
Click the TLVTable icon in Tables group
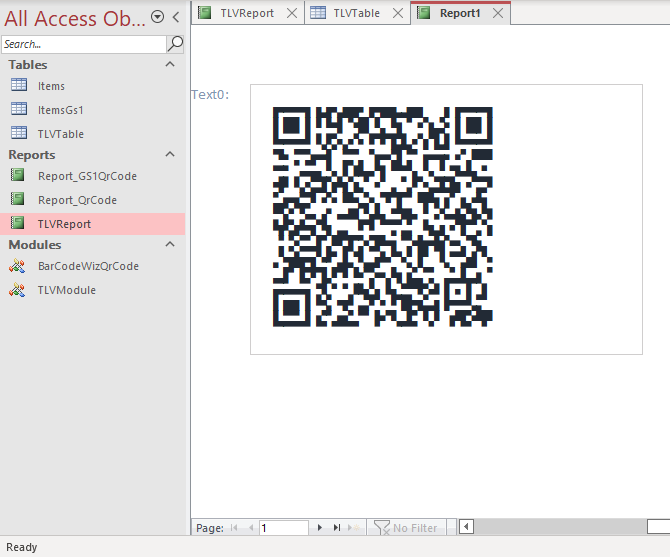point(19,133)
